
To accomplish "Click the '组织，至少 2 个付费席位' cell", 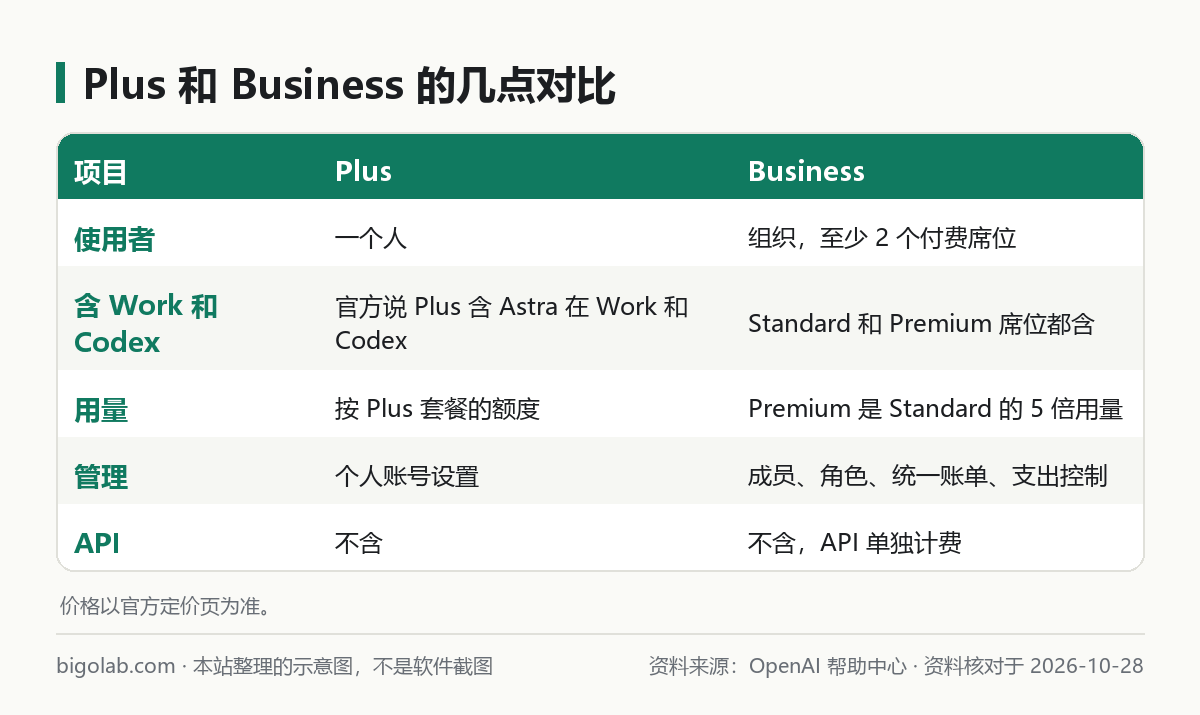I will coord(882,239).
